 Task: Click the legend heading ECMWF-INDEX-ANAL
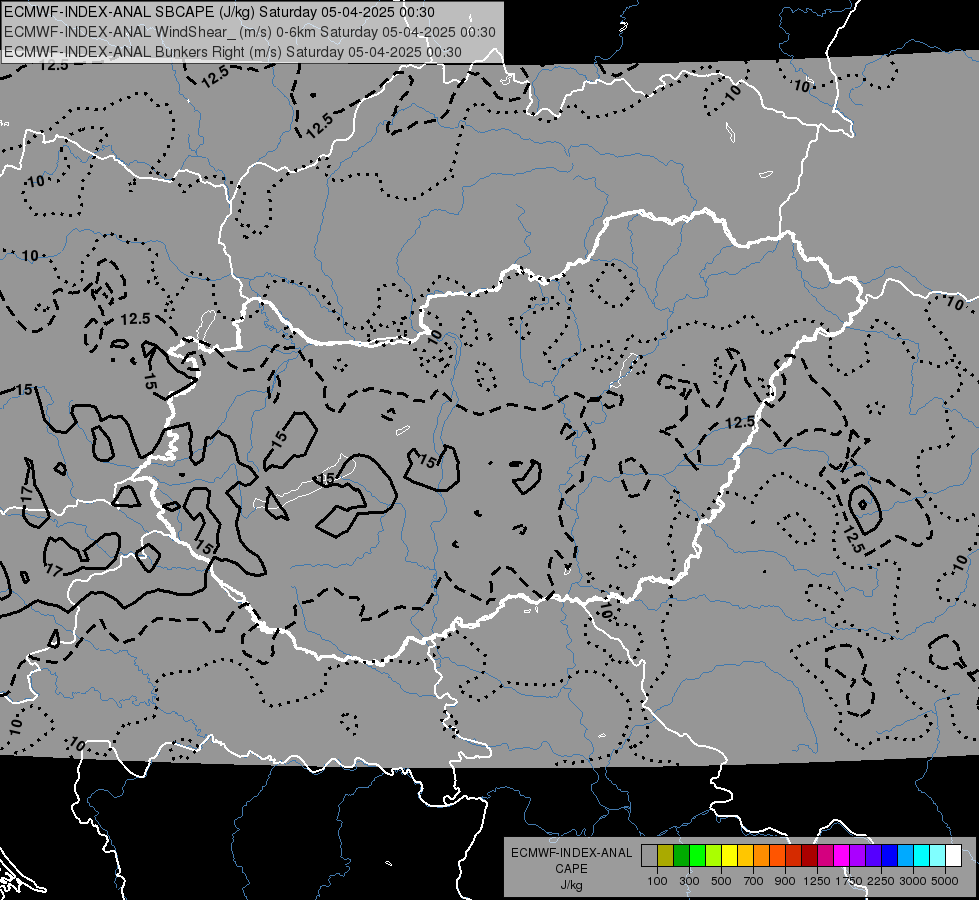pos(572,853)
